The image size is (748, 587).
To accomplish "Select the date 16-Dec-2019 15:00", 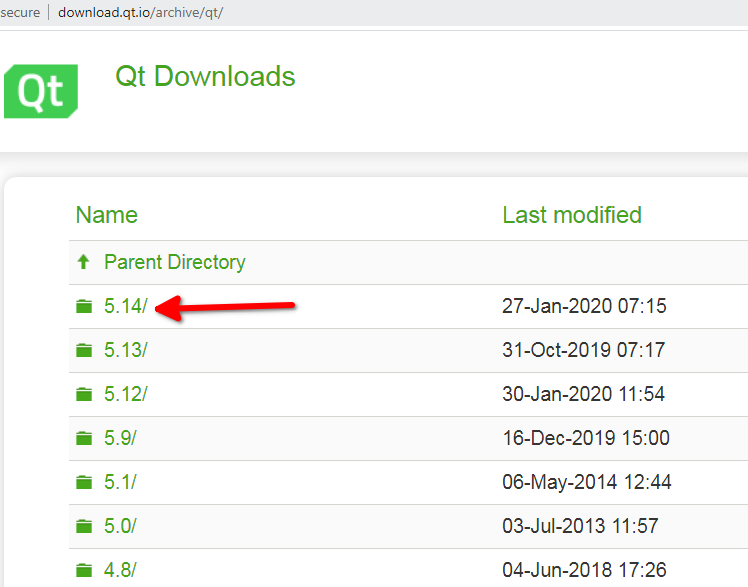I will click(586, 438).
